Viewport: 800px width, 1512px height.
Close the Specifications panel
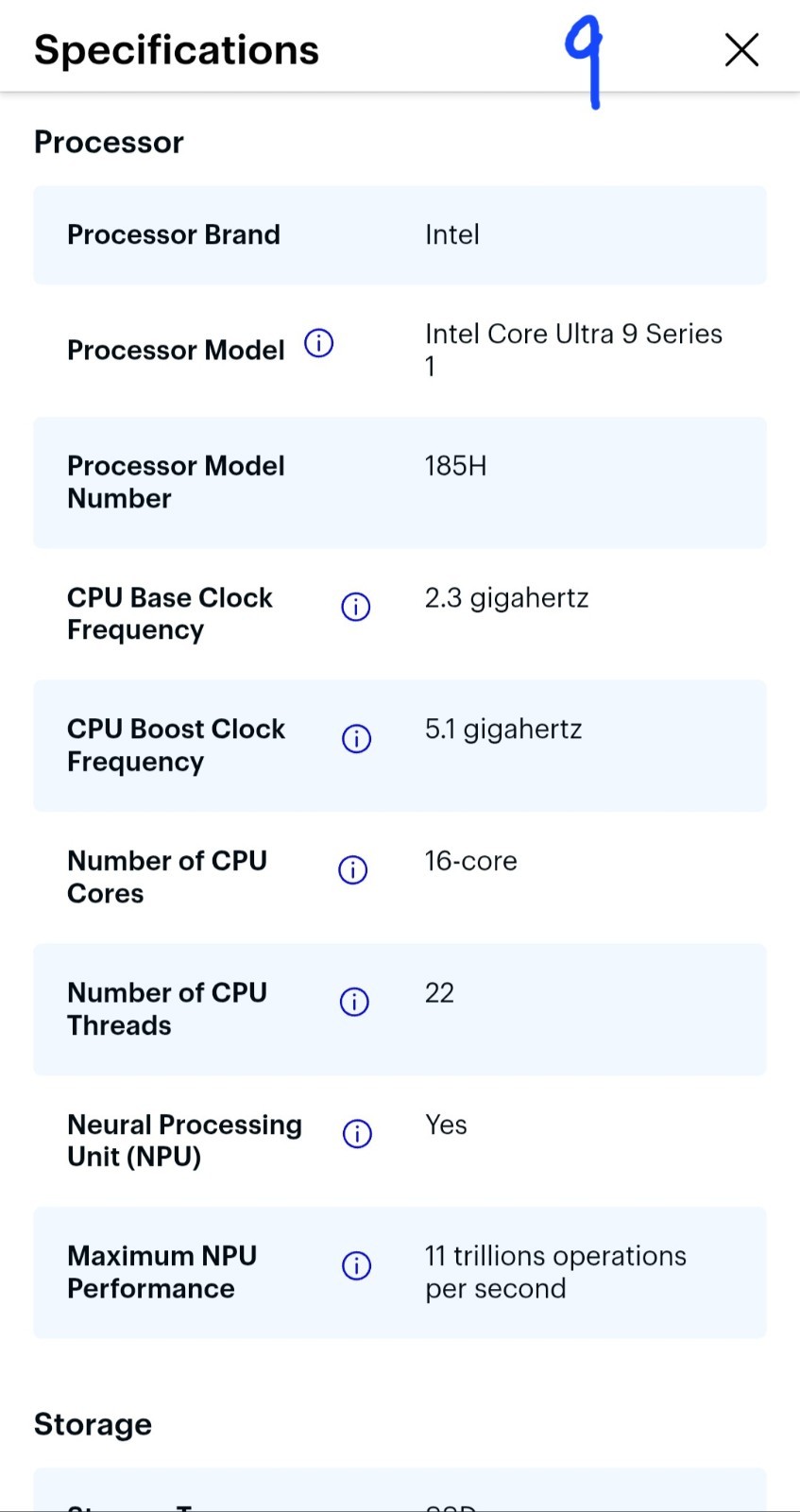click(x=741, y=50)
